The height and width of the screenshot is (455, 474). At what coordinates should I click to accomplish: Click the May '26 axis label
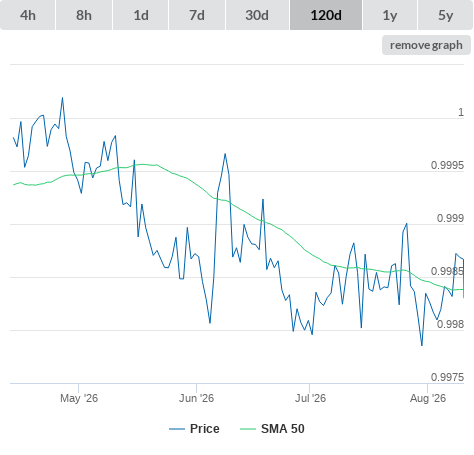(x=79, y=398)
